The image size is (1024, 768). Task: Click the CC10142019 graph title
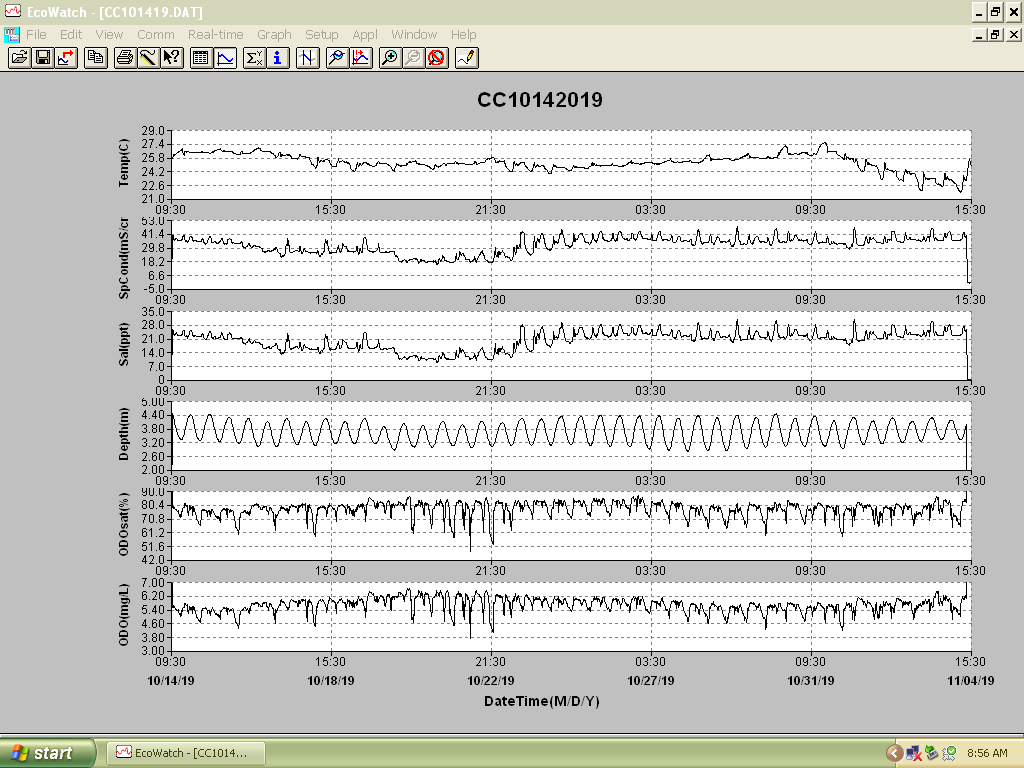[x=539, y=100]
